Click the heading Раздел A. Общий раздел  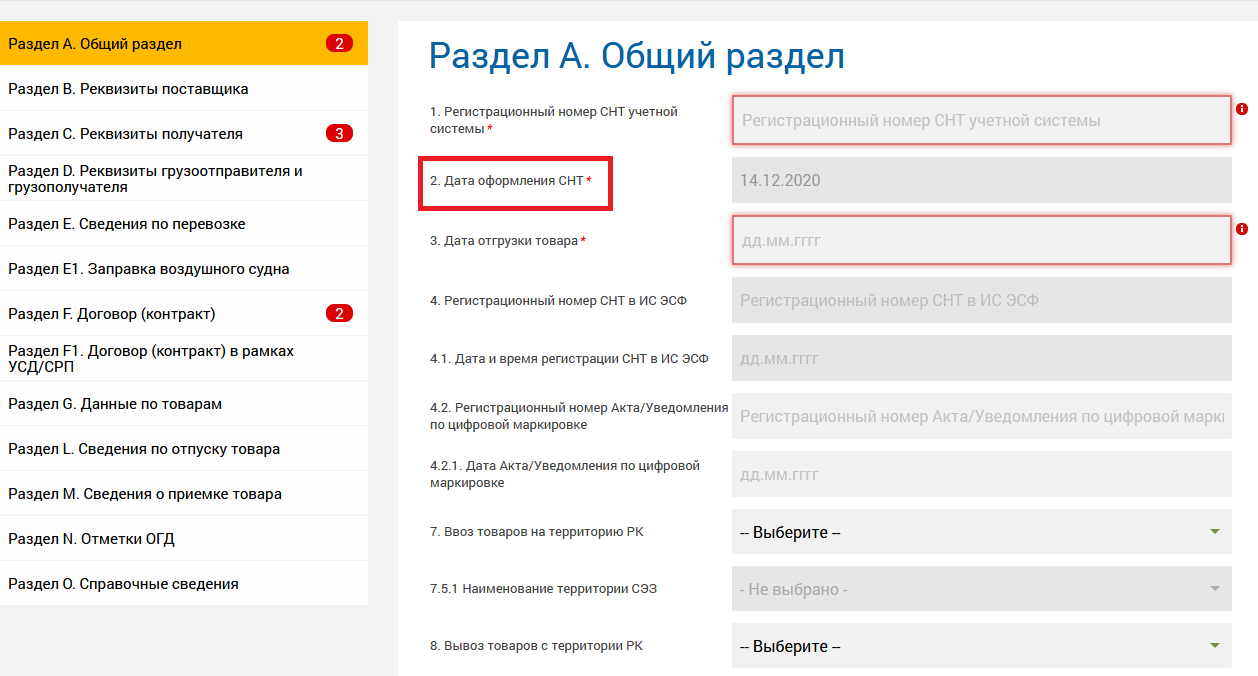pyautogui.click(x=637, y=56)
